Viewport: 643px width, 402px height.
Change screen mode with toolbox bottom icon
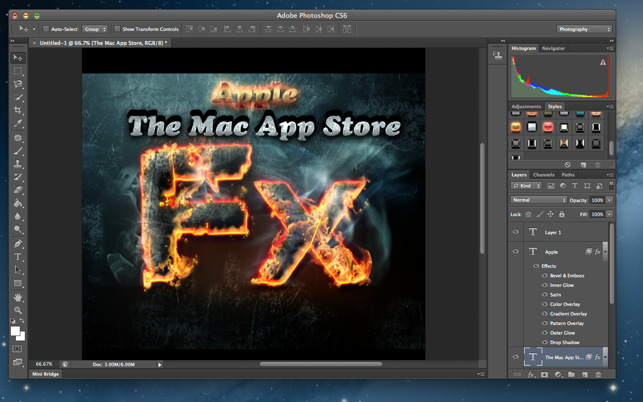pyautogui.click(x=17, y=362)
